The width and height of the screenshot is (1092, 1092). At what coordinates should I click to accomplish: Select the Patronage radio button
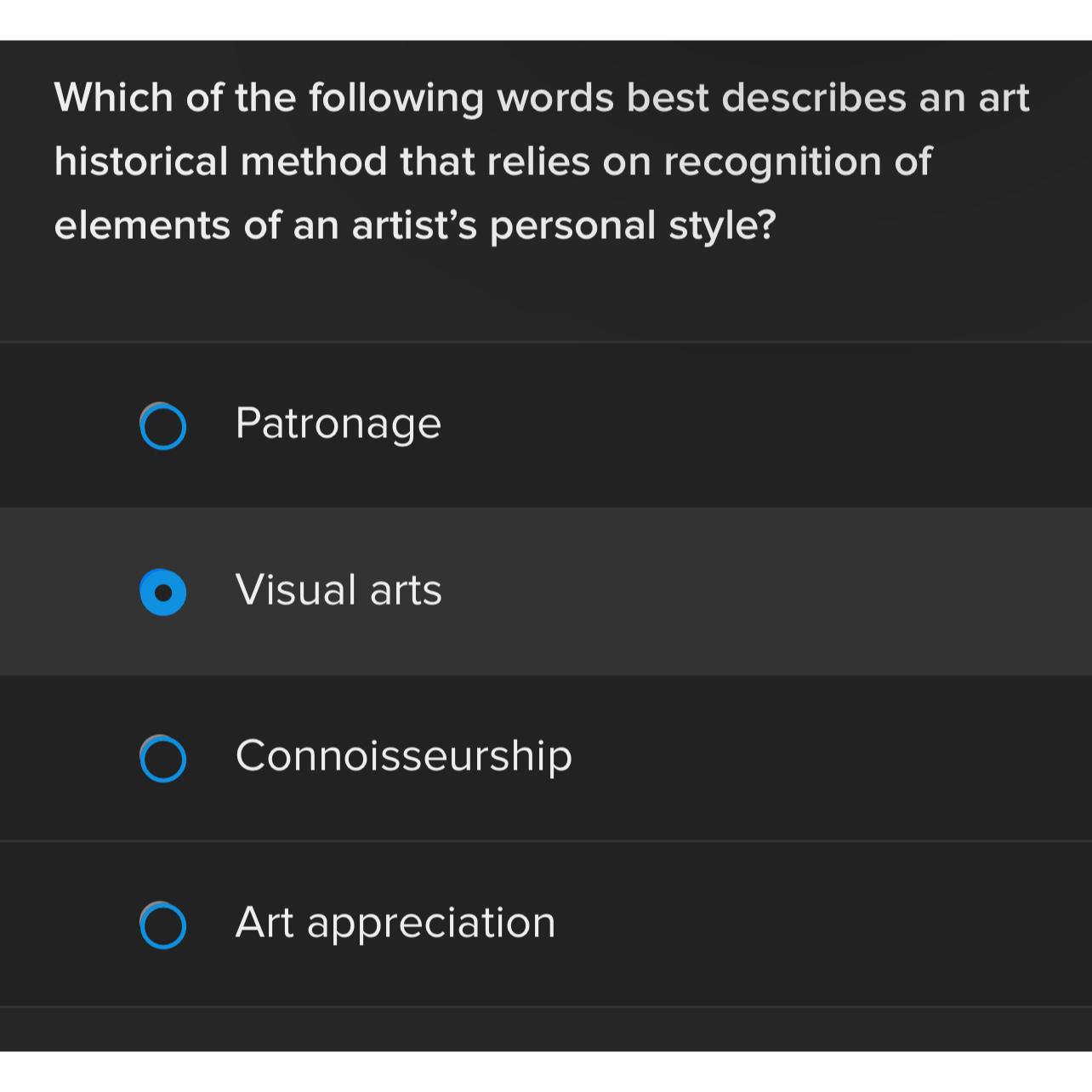(x=162, y=425)
